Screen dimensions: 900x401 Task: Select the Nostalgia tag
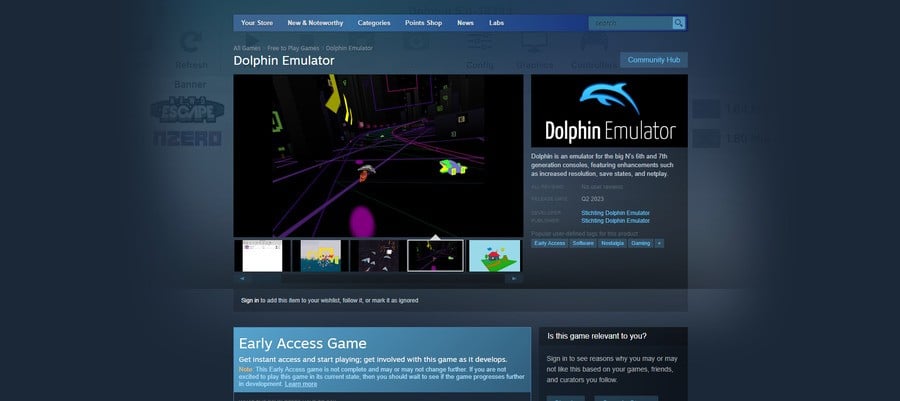(612, 243)
